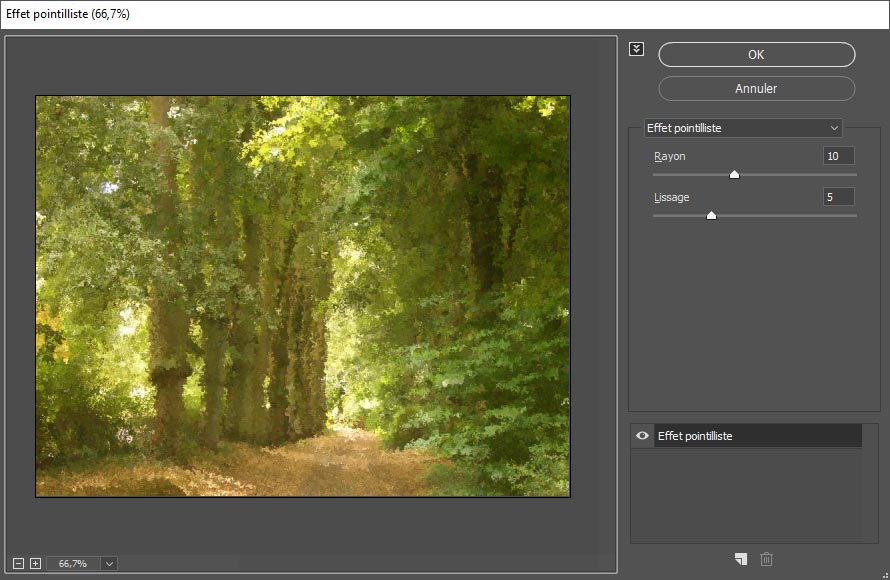
Task: Delete the effect layer with trash icon
Action: tap(767, 559)
